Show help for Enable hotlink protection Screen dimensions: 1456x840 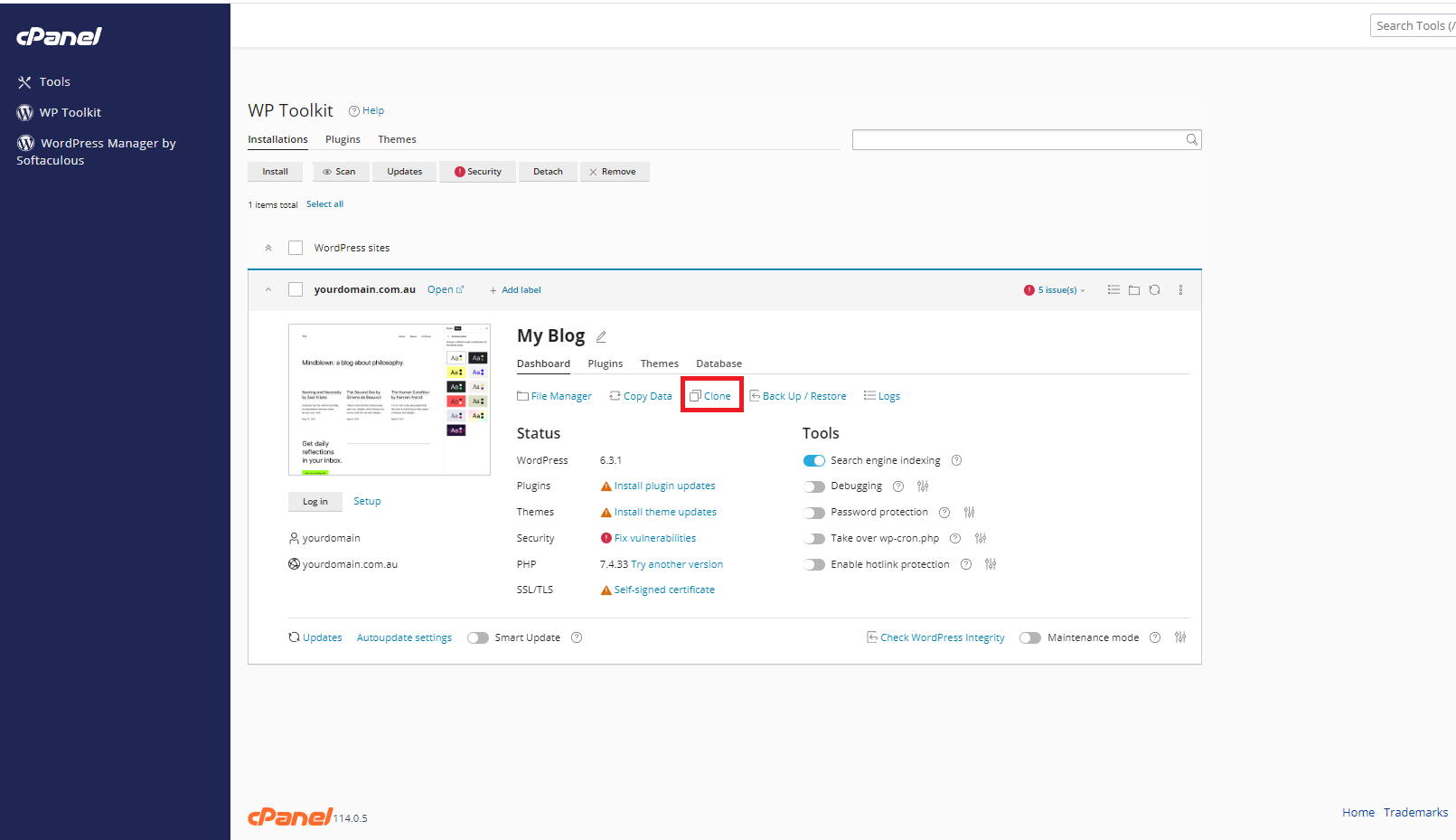[966, 564]
